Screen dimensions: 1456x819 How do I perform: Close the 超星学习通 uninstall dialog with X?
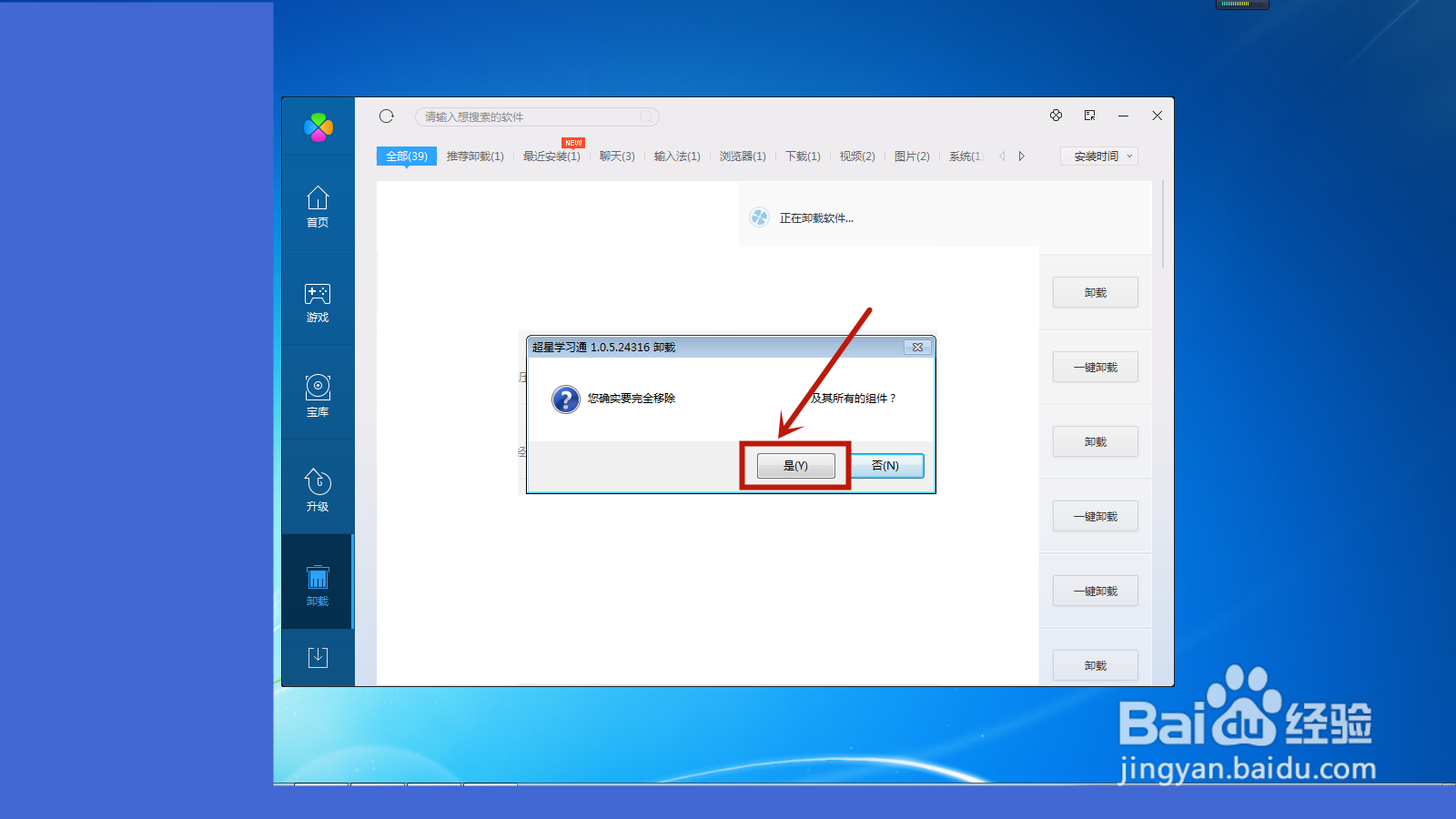917,347
